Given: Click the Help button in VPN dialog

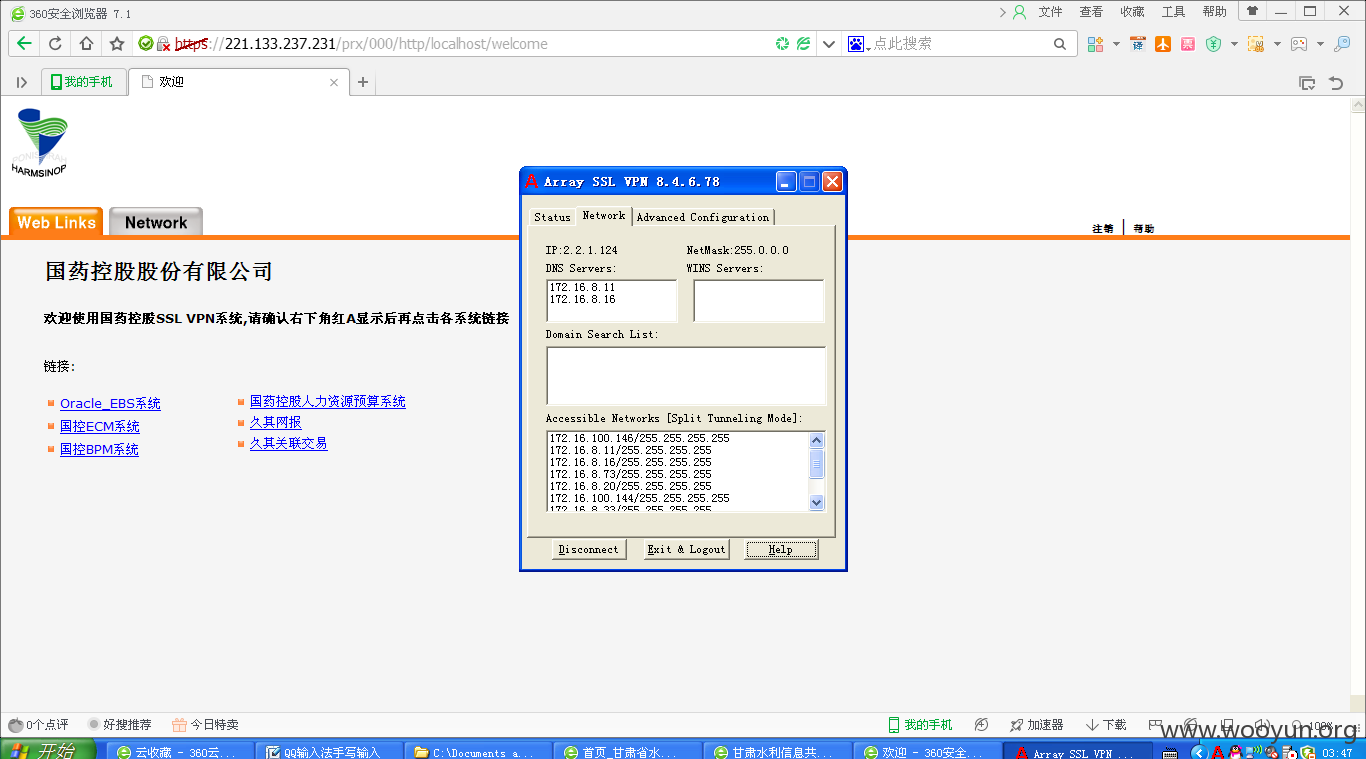Looking at the screenshot, I should pyautogui.click(x=781, y=549).
